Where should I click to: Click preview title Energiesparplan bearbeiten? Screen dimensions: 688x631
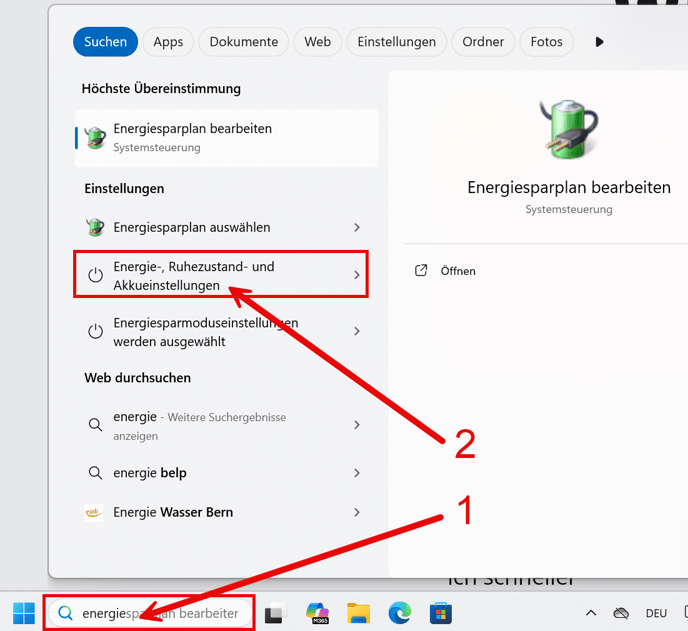coord(569,187)
